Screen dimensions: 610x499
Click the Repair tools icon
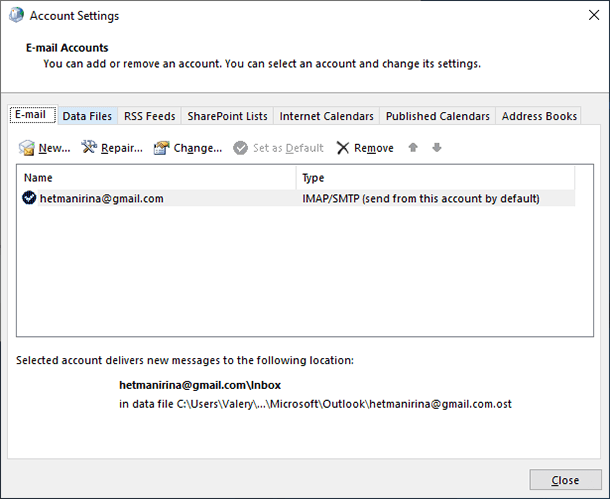(x=89, y=147)
